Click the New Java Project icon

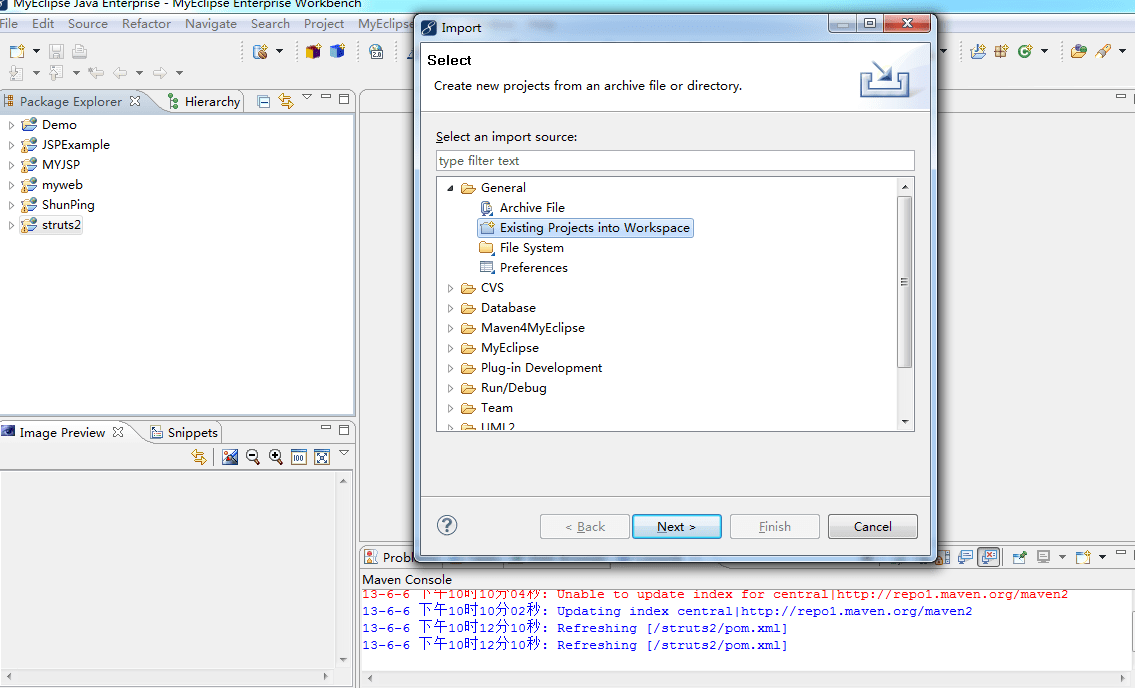coord(978,51)
